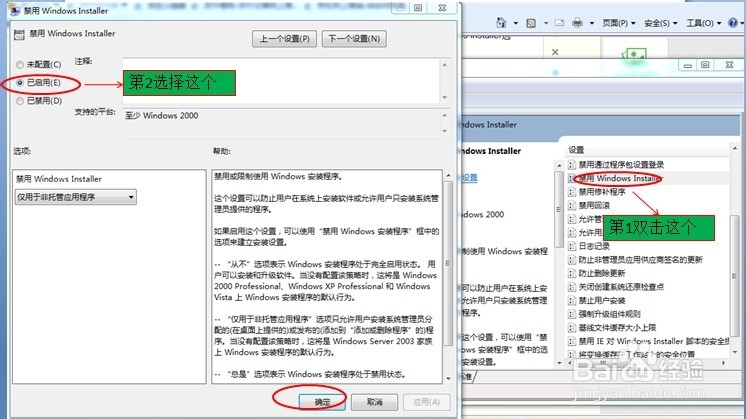Click the 注释 box scroll-down arrow
Screen dimensions: 746x419
[x=445, y=97]
